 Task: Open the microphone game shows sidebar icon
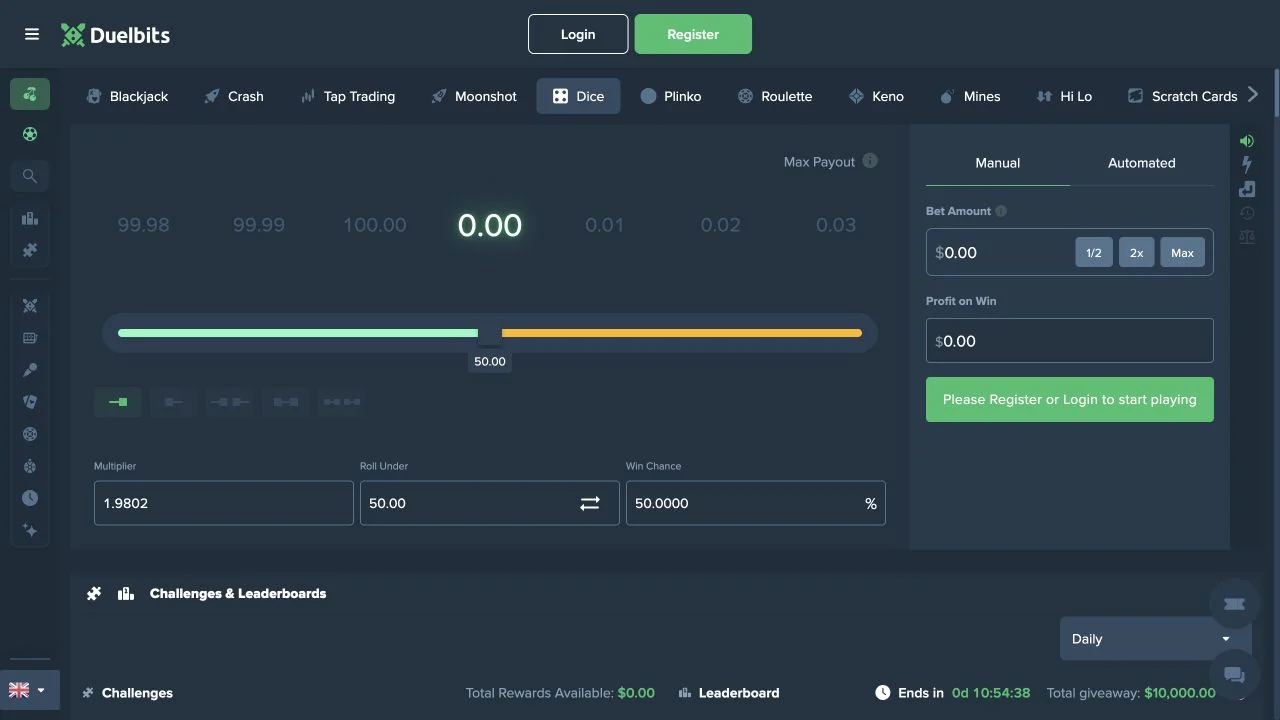pyautogui.click(x=30, y=370)
